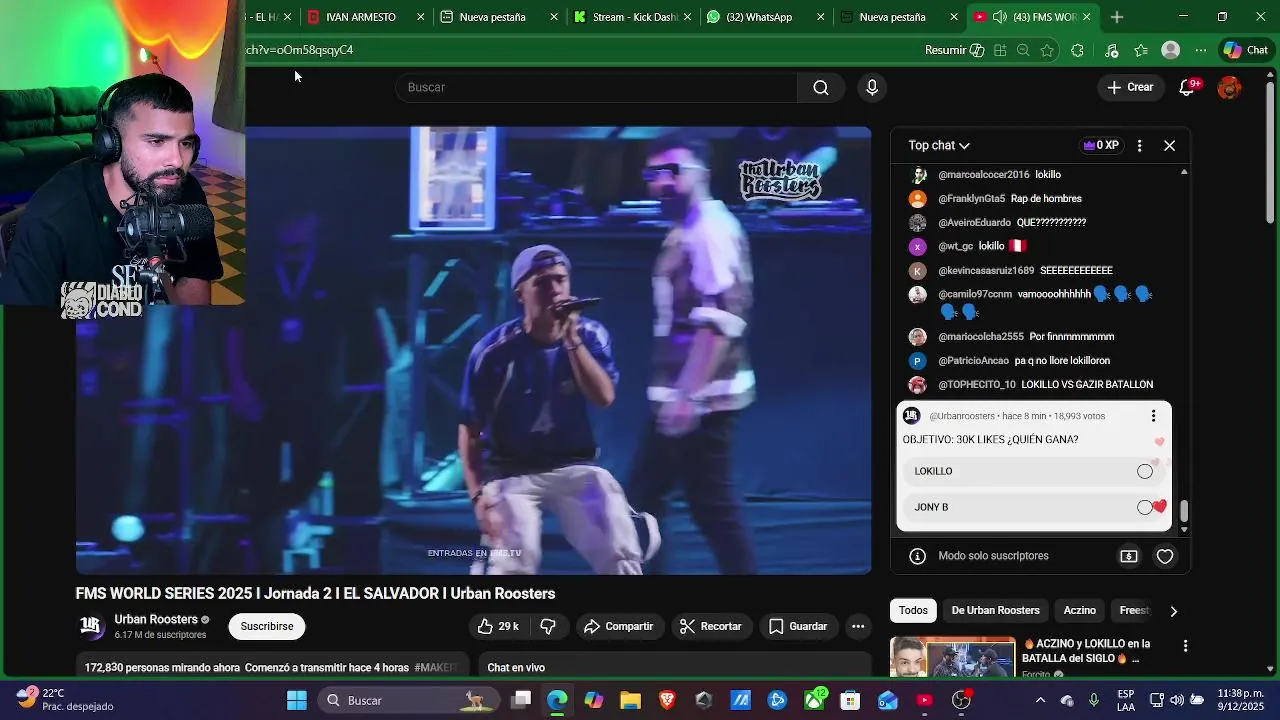1280x720 pixels.
Task: Click the Crear button
Action: (x=1130, y=87)
